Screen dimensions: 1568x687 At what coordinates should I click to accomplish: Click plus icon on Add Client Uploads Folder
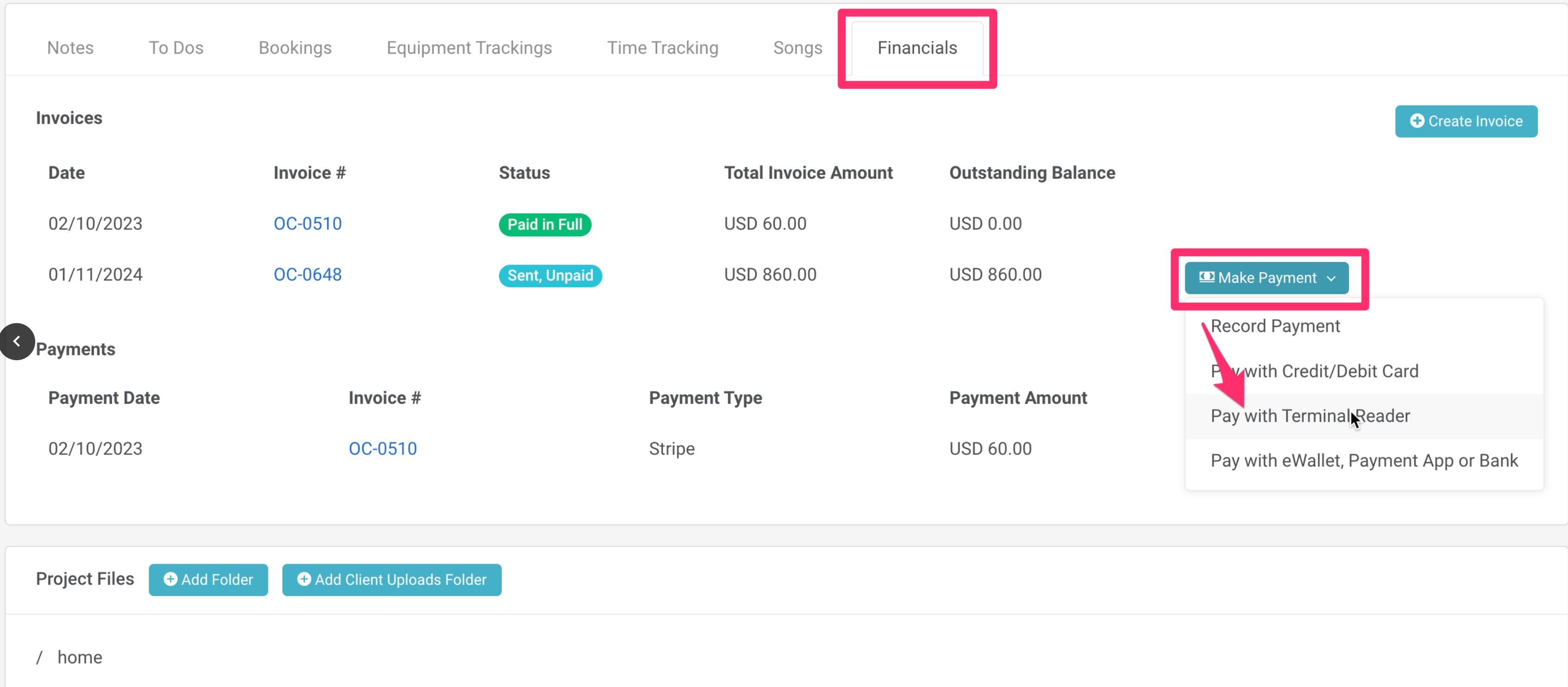(x=304, y=579)
